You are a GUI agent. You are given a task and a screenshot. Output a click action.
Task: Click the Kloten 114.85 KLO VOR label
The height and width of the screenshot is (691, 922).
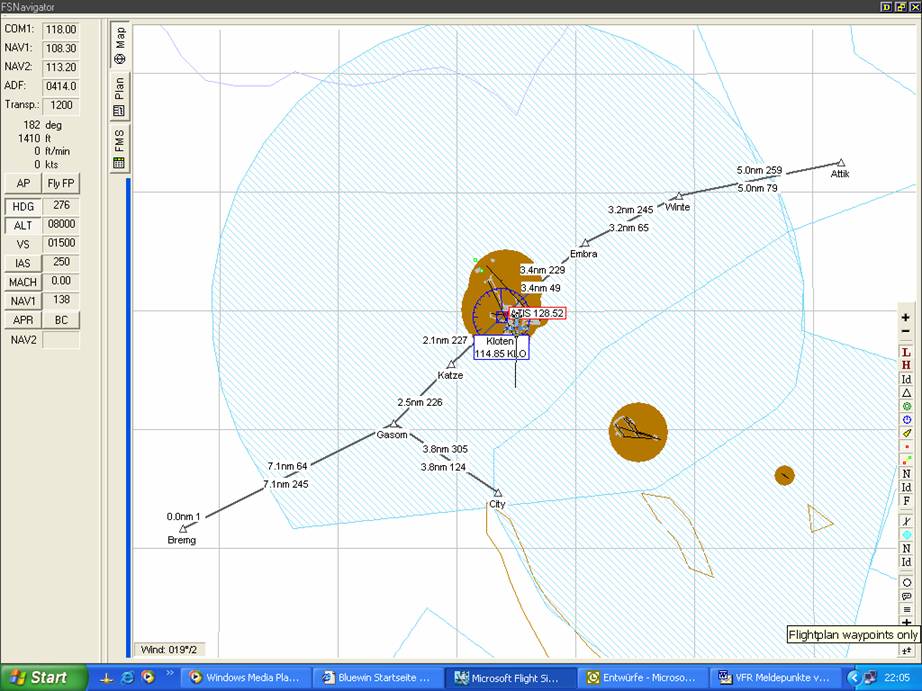point(501,347)
